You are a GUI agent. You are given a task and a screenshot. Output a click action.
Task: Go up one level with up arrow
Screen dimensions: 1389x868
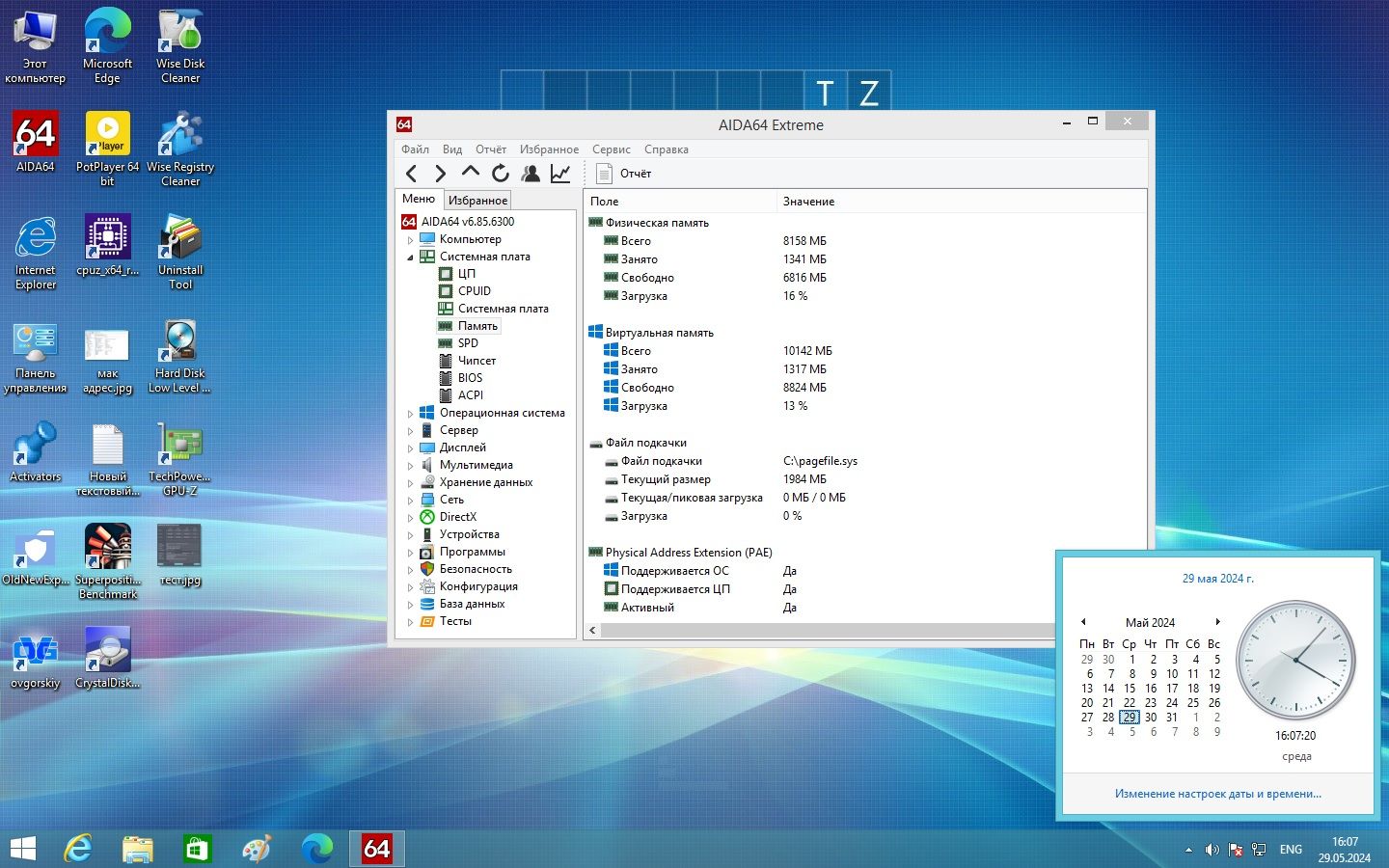point(471,173)
